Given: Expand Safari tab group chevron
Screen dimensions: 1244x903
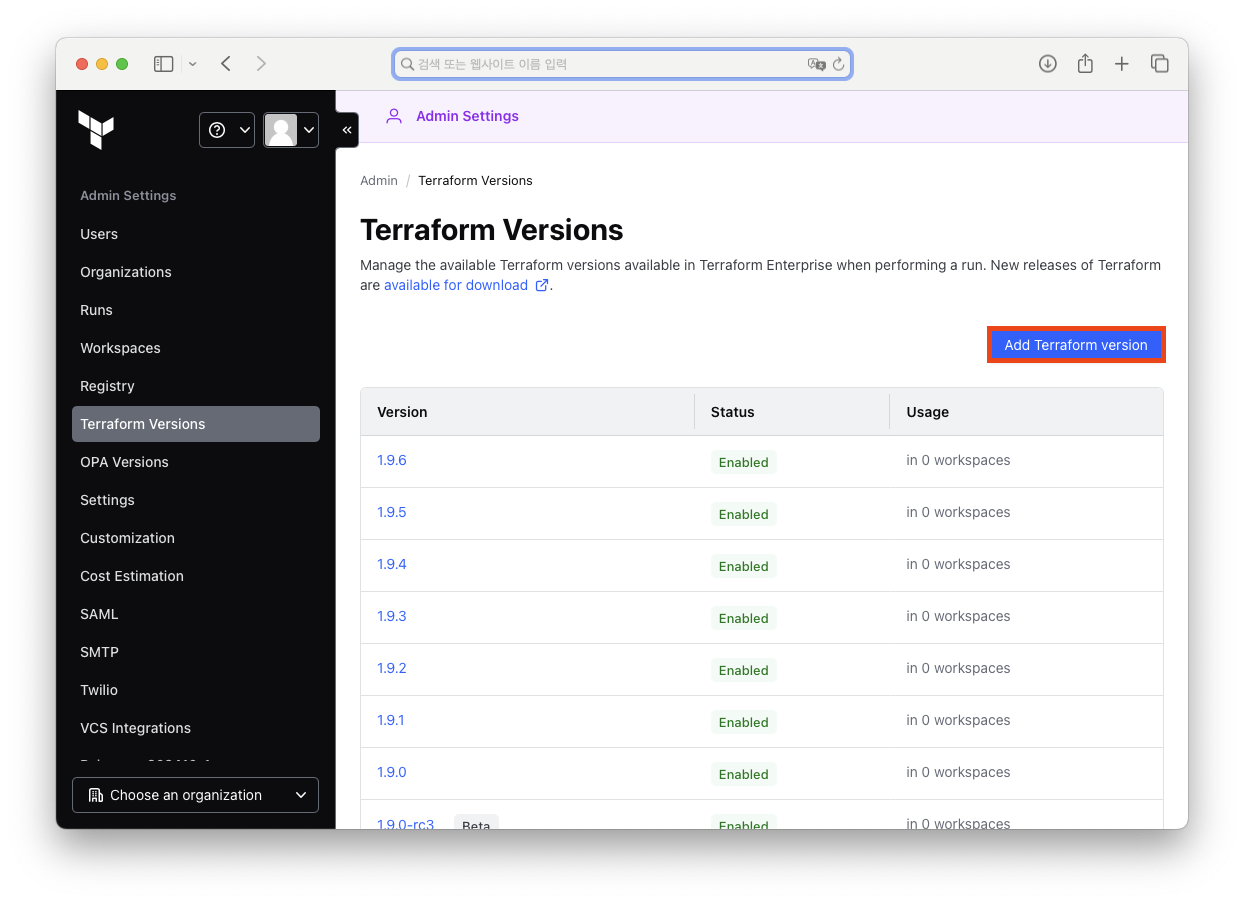Looking at the screenshot, I should click(192, 64).
